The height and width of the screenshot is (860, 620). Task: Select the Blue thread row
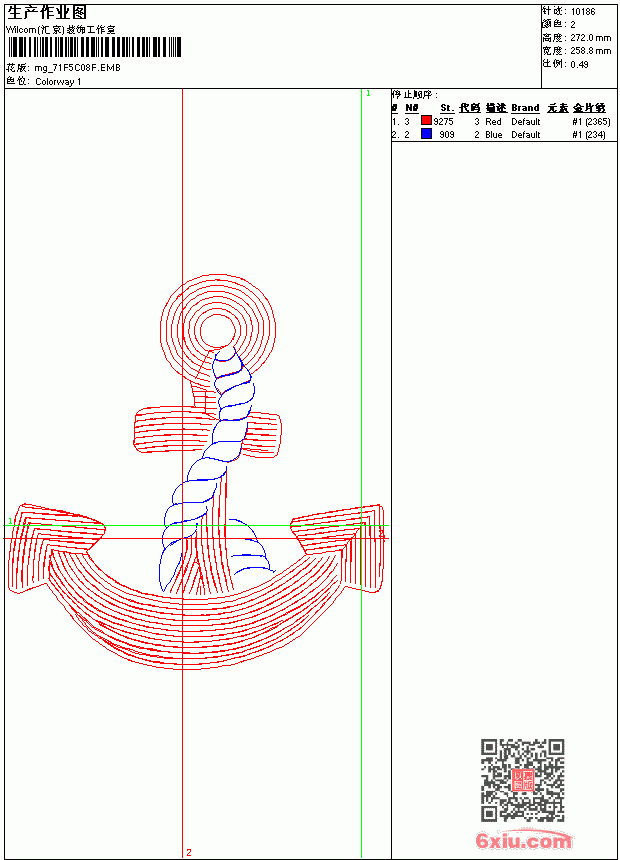click(x=499, y=134)
